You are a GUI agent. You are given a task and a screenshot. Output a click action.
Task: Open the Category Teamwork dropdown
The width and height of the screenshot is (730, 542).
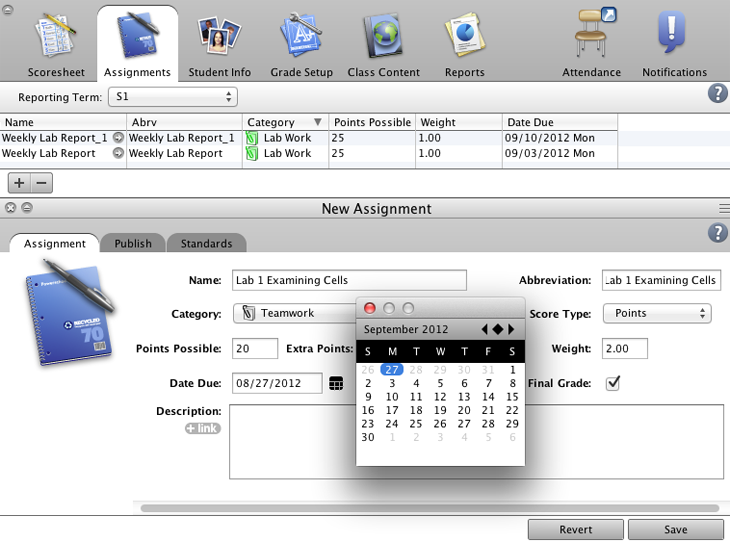(x=295, y=314)
